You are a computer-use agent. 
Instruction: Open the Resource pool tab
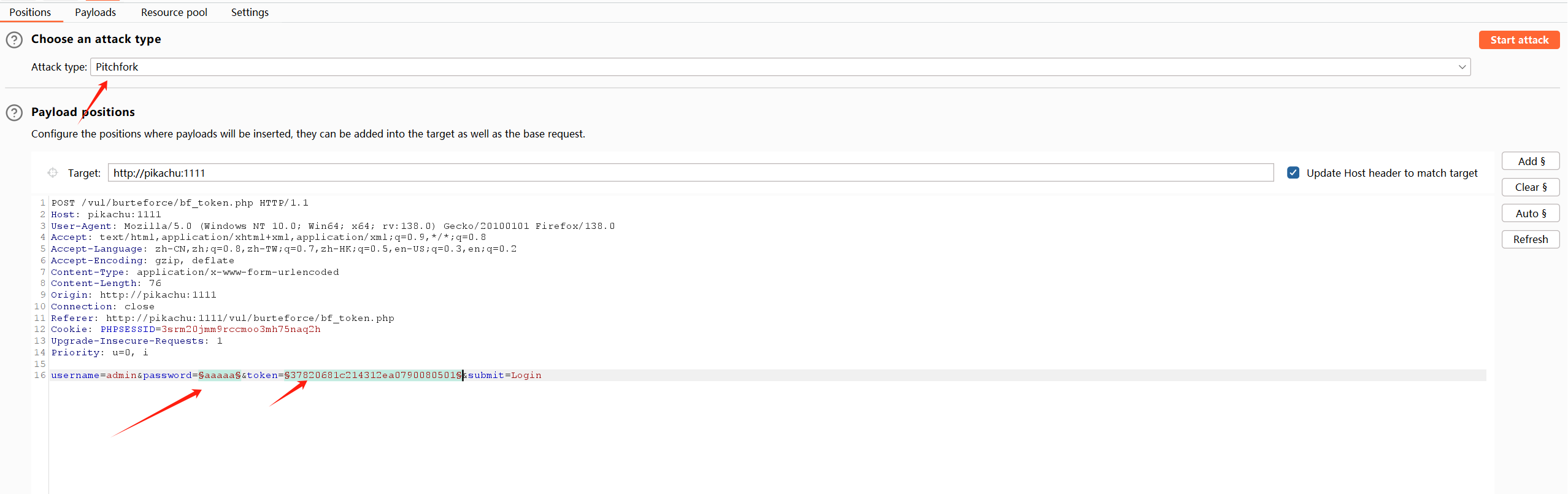point(174,12)
